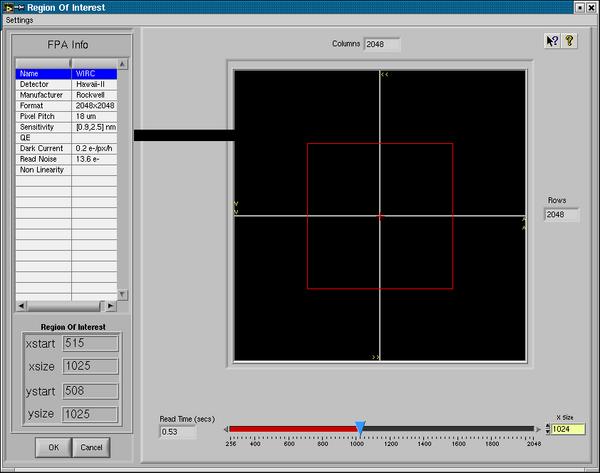The width and height of the screenshot is (600, 473).
Task: Click the context help cursor icon
Action: click(x=550, y=41)
